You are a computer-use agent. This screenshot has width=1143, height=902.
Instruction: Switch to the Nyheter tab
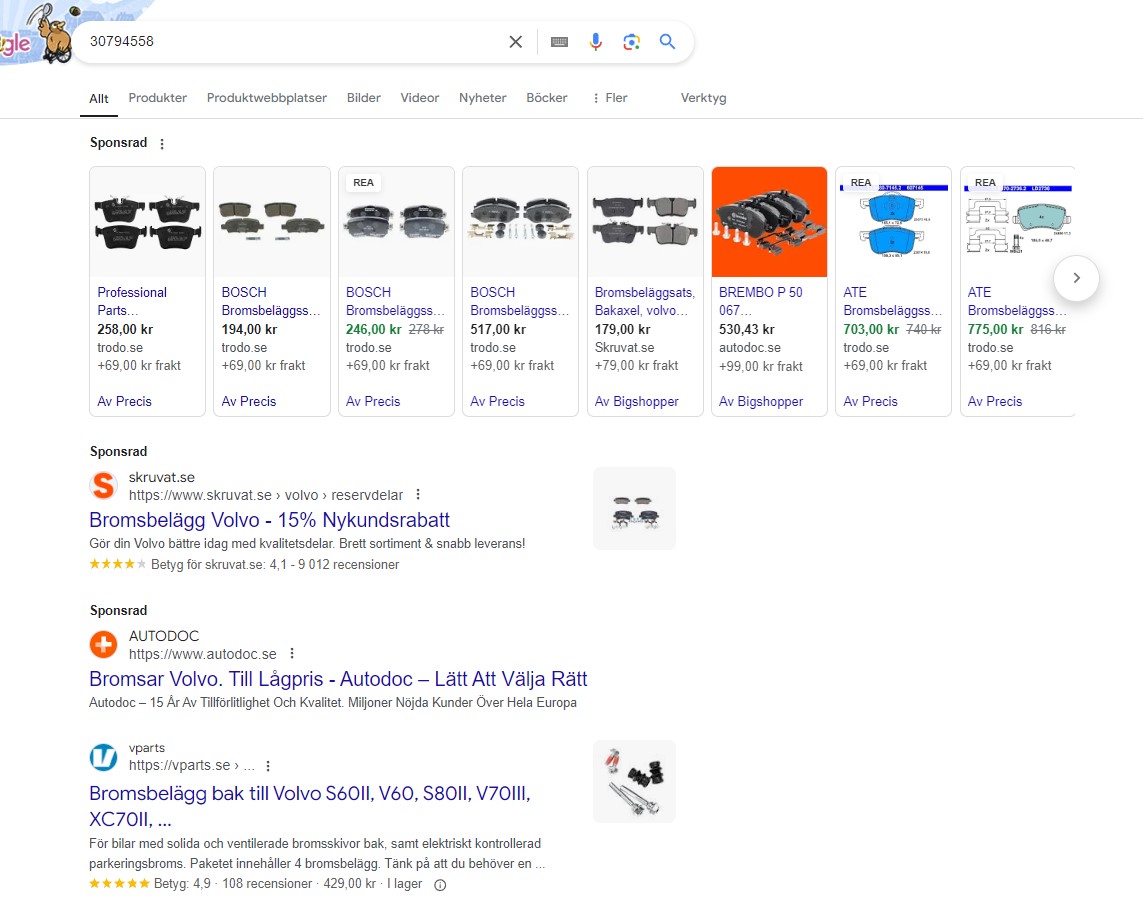[483, 98]
